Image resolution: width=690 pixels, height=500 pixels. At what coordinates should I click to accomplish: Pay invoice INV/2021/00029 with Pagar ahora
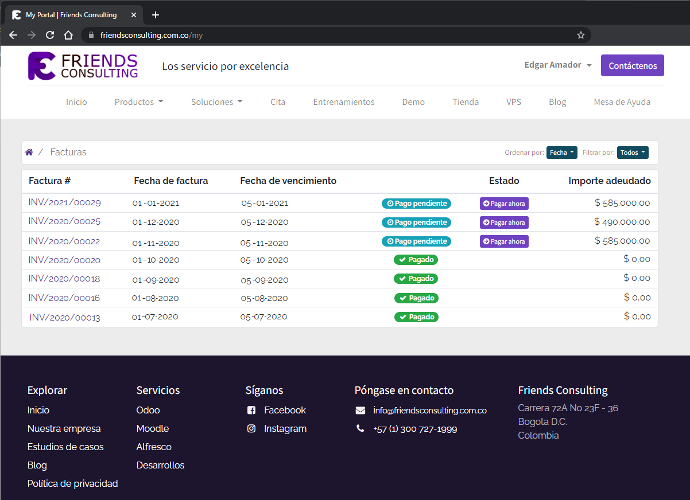point(504,203)
